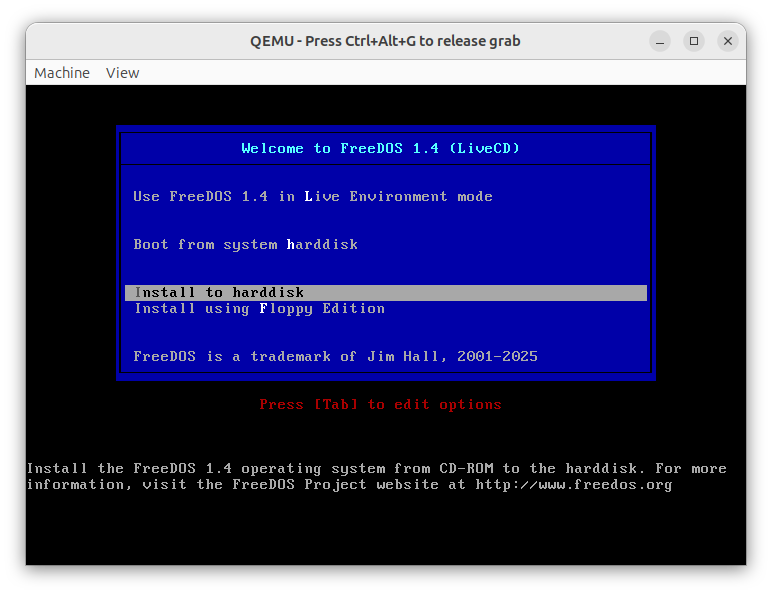Minimize the QEMU window
Screen dimensions: 772x594
point(660,41)
